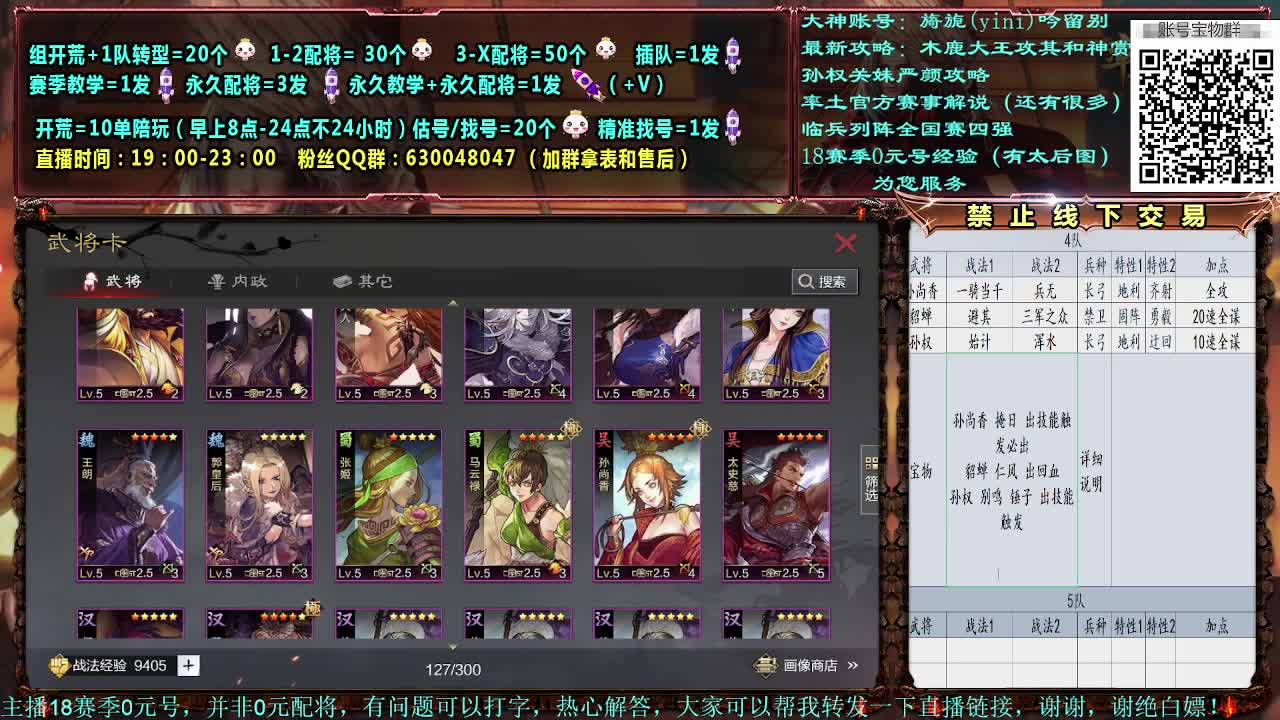The width and height of the screenshot is (1280, 720).
Task: Click the 魏 faction mark on 王朗 card
Action: tap(87, 440)
